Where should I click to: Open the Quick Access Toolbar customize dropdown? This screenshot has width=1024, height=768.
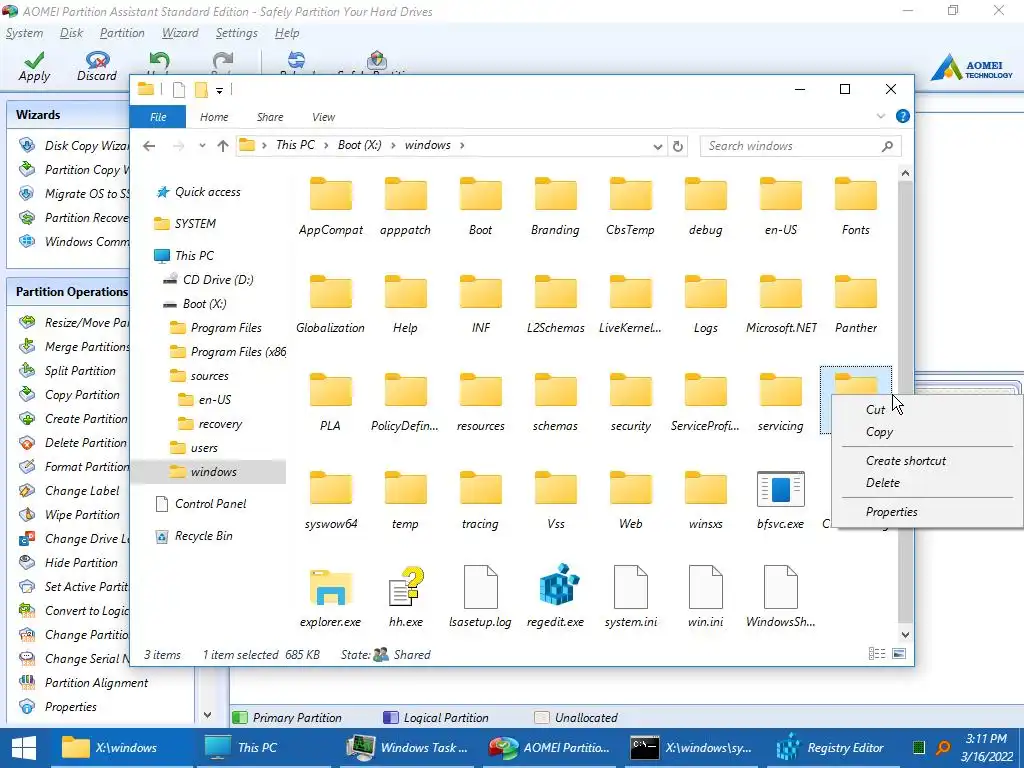219,91
